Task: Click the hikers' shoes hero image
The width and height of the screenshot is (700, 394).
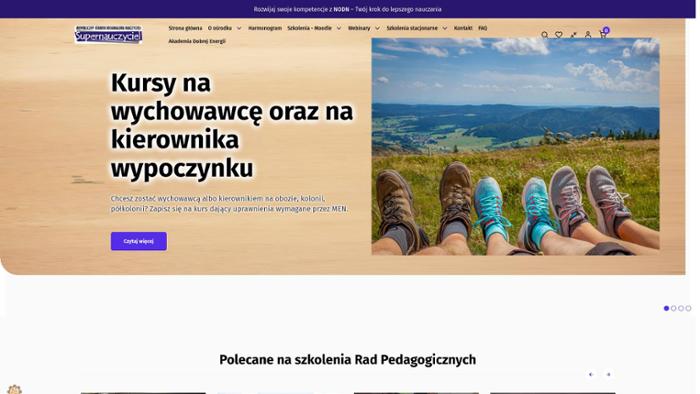Action: click(x=515, y=146)
